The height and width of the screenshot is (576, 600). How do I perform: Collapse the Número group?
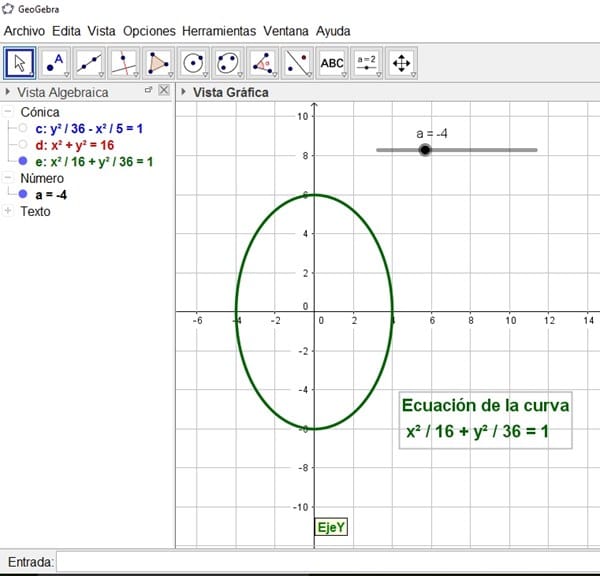9,178
